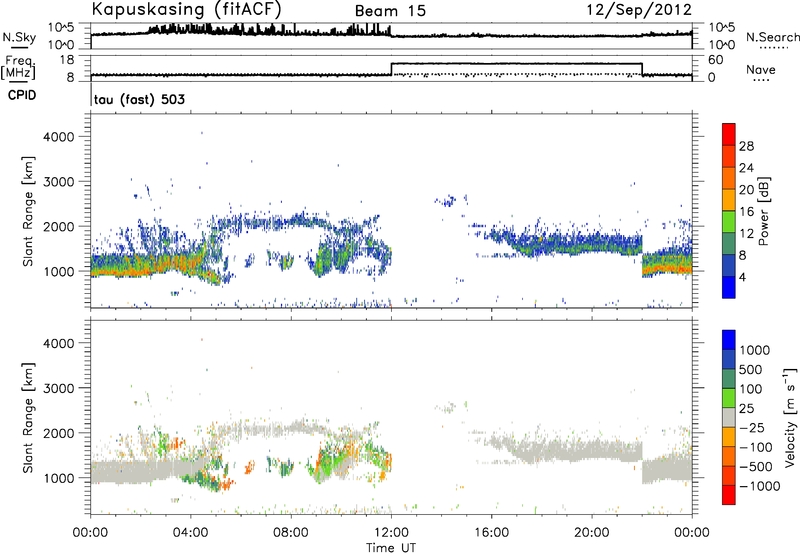Click the 100 tick on velocity colorbar

click(751, 389)
